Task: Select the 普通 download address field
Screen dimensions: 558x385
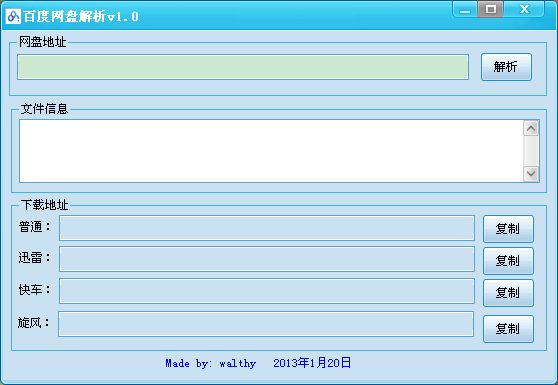Action: tap(267, 228)
